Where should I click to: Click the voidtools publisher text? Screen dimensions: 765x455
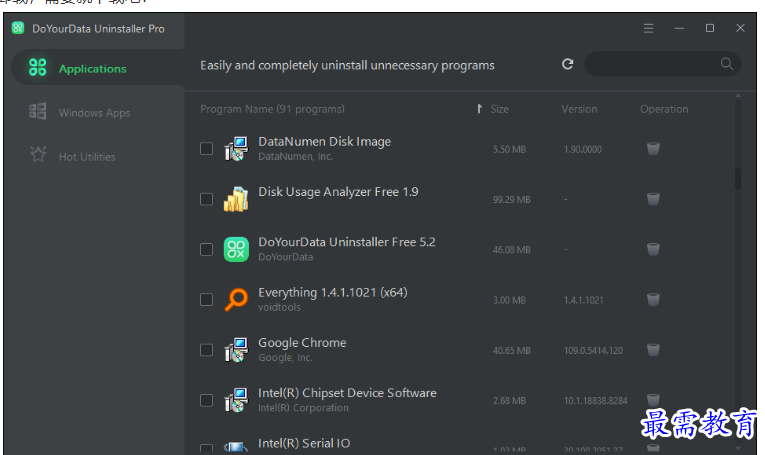pyautogui.click(x=279, y=307)
